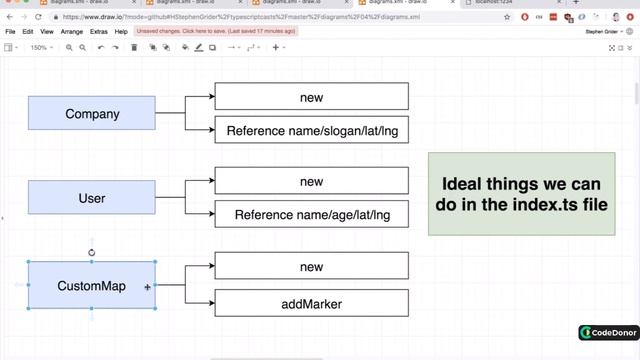Select the 'Reference name/slogan/lat/lng' box
Viewport: 640px width, 360px height.
(312, 130)
